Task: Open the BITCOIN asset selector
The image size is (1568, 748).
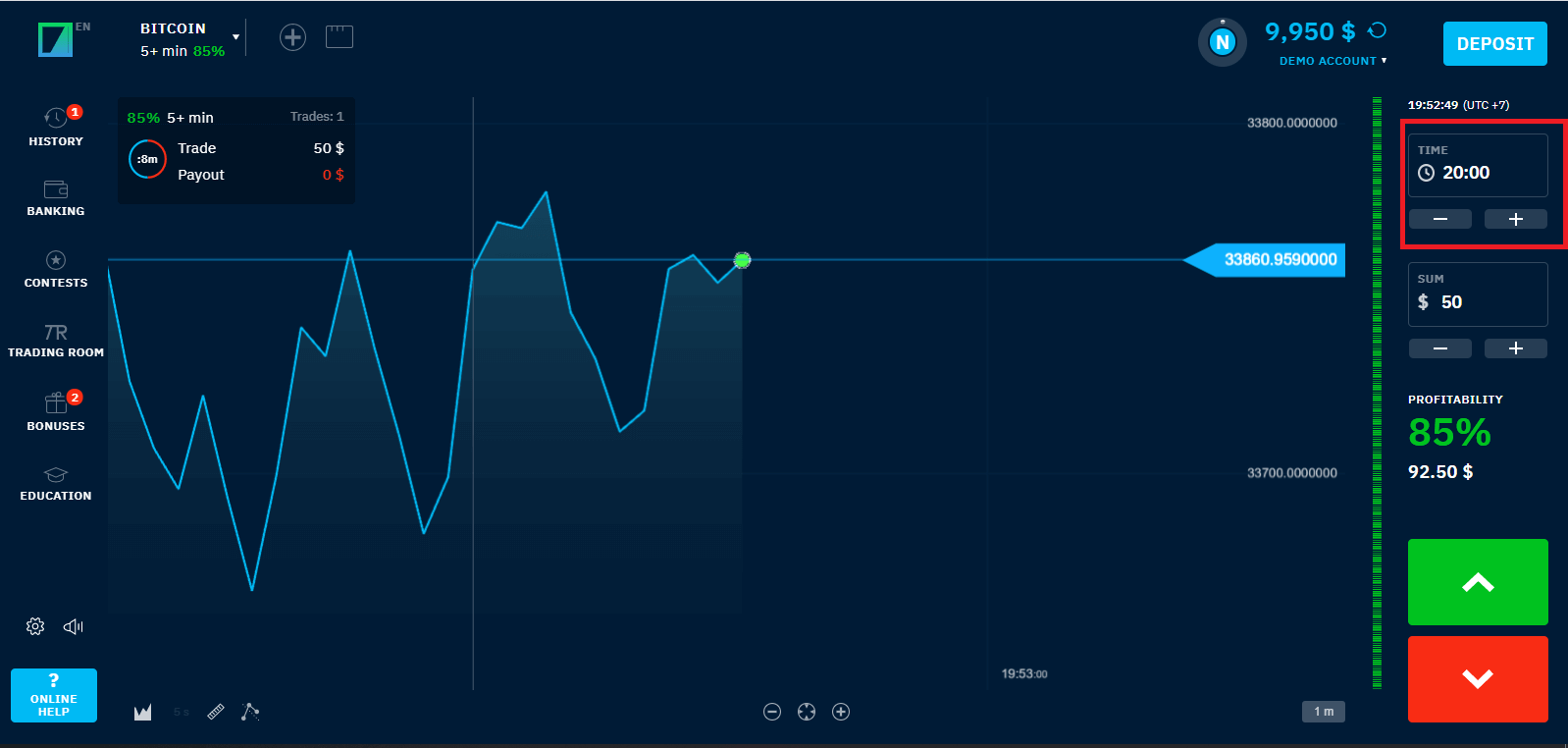Action: 186,36
